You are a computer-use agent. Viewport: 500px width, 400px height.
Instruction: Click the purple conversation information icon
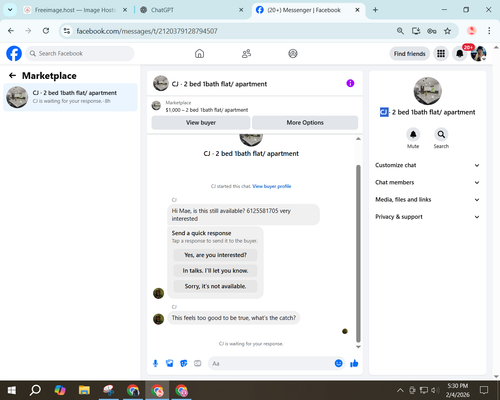pyautogui.click(x=350, y=83)
